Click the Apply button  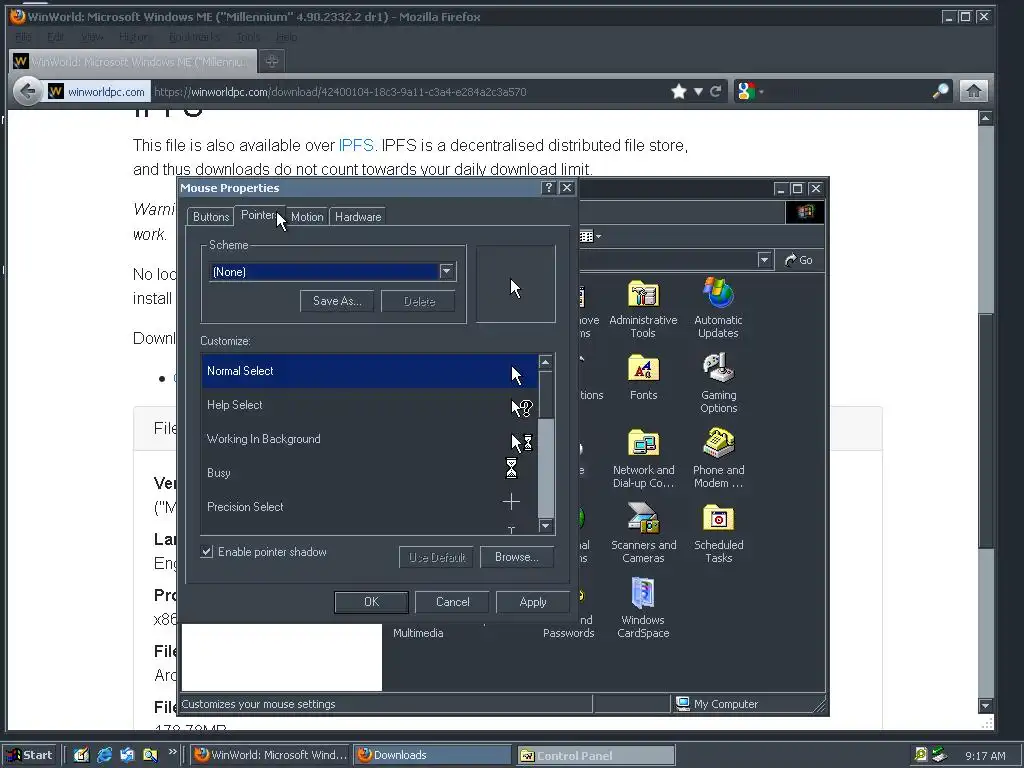[532, 602]
